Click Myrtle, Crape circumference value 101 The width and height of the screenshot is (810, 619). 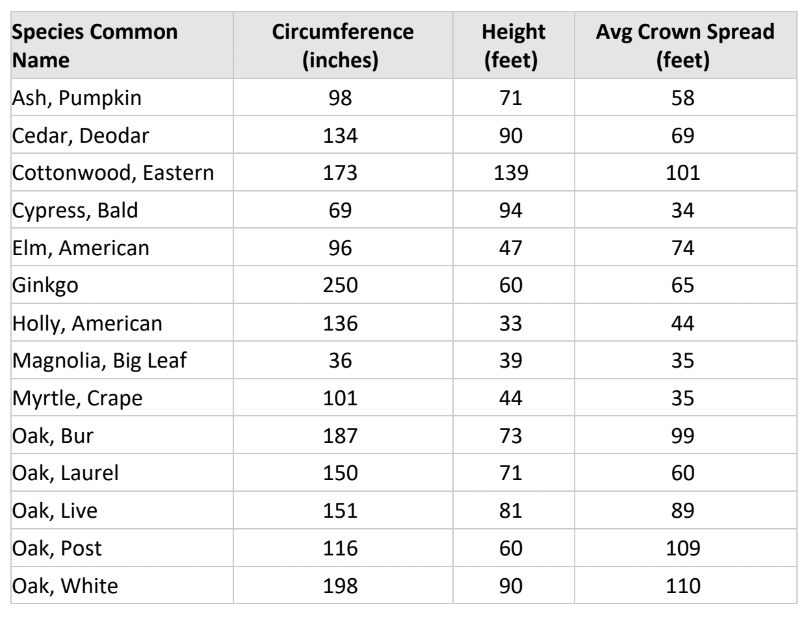[x=343, y=398]
